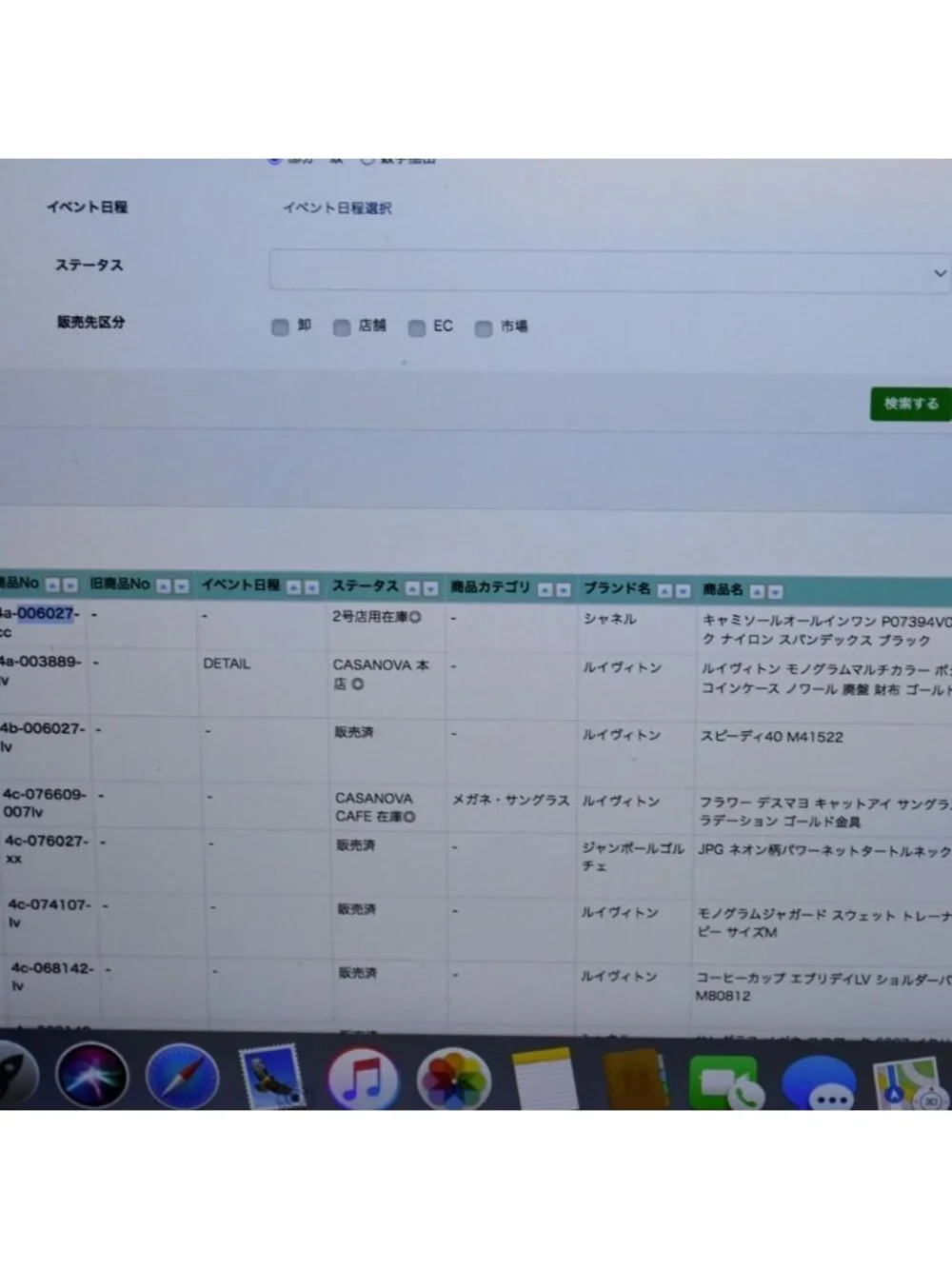Viewport: 952px width, 1269px height.
Task: Open the Notes app in dock
Action: click(545, 1081)
